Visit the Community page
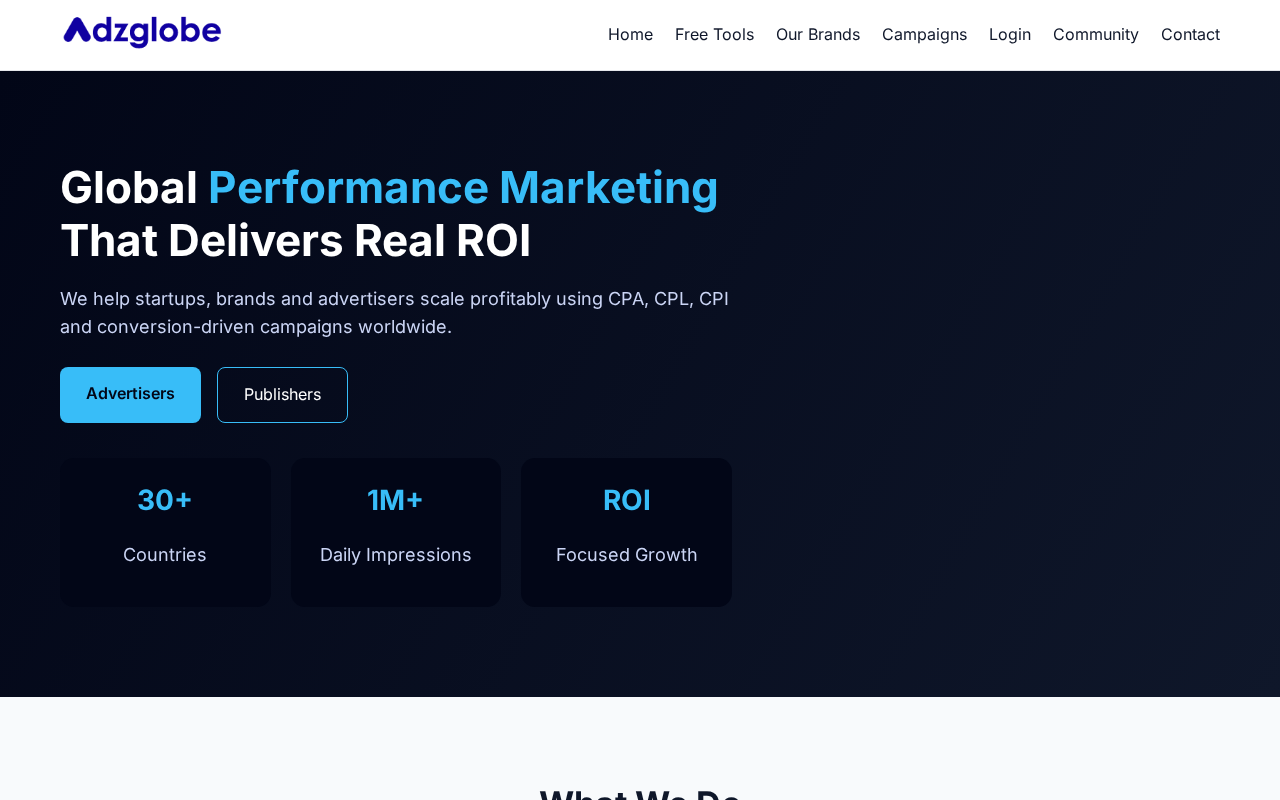This screenshot has height=800, width=1280. pos(1096,35)
